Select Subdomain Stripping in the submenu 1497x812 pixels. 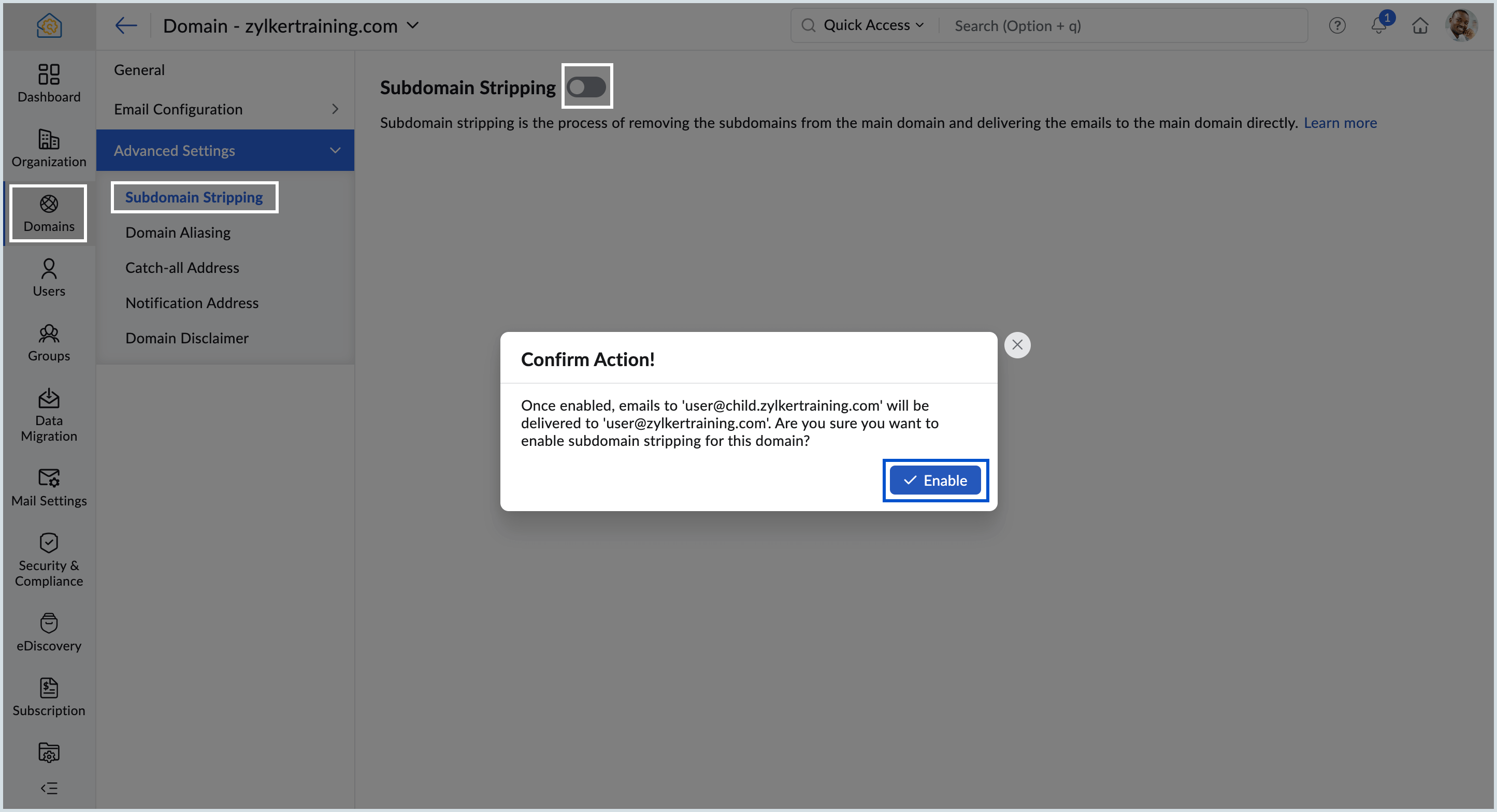pyautogui.click(x=194, y=197)
